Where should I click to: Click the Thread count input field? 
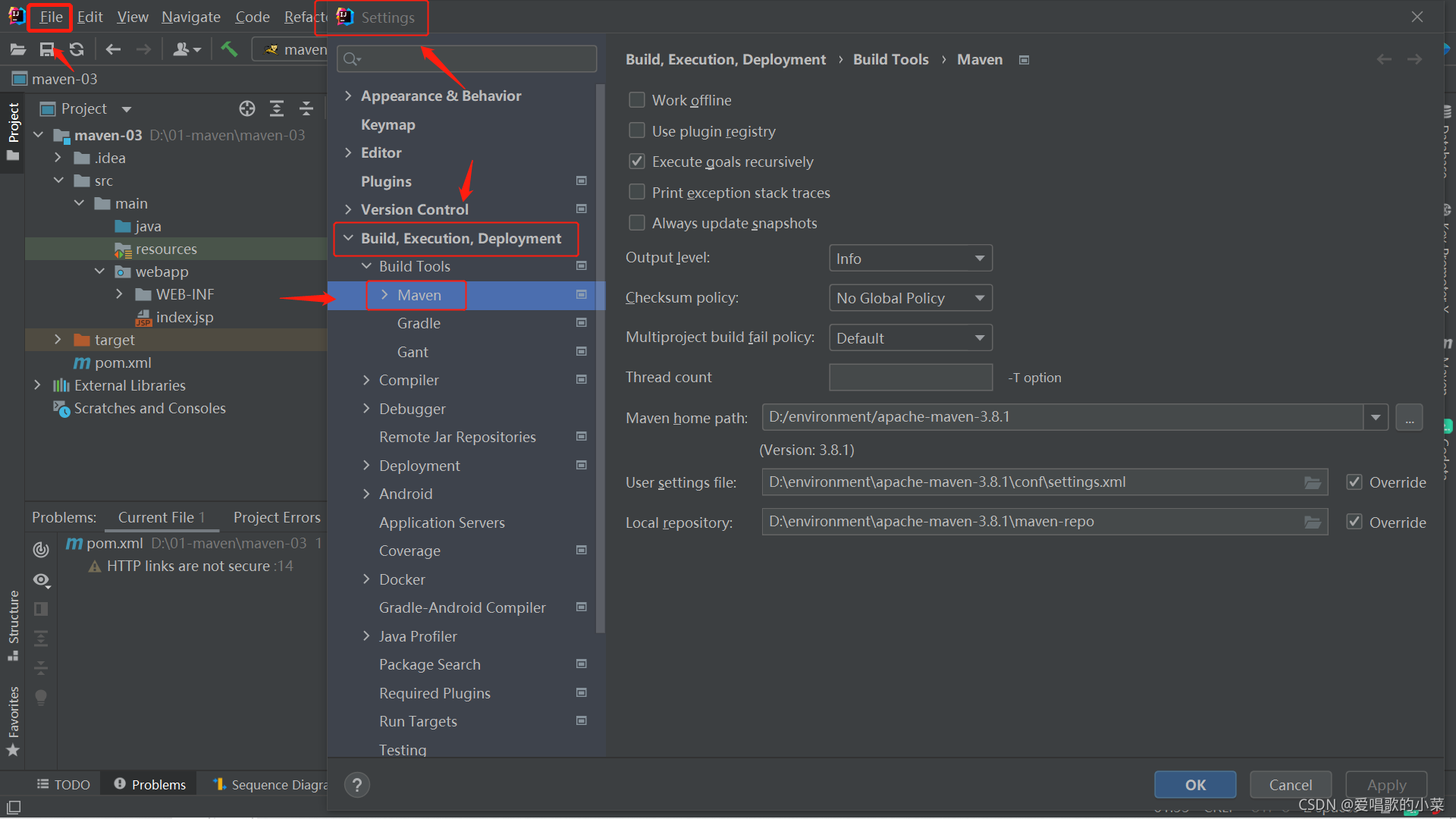pos(910,377)
